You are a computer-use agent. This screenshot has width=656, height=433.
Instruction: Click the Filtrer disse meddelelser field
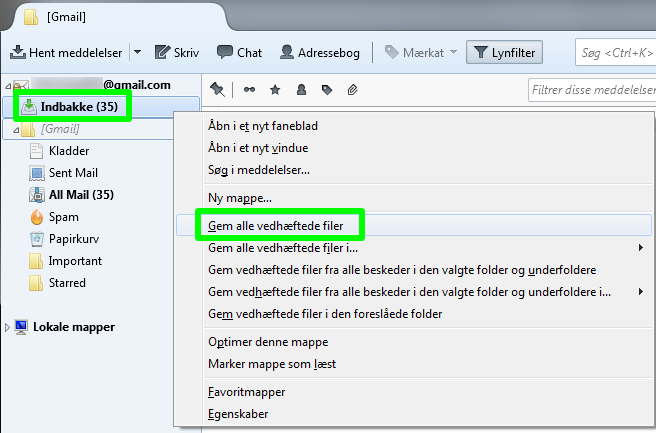[x=592, y=90]
